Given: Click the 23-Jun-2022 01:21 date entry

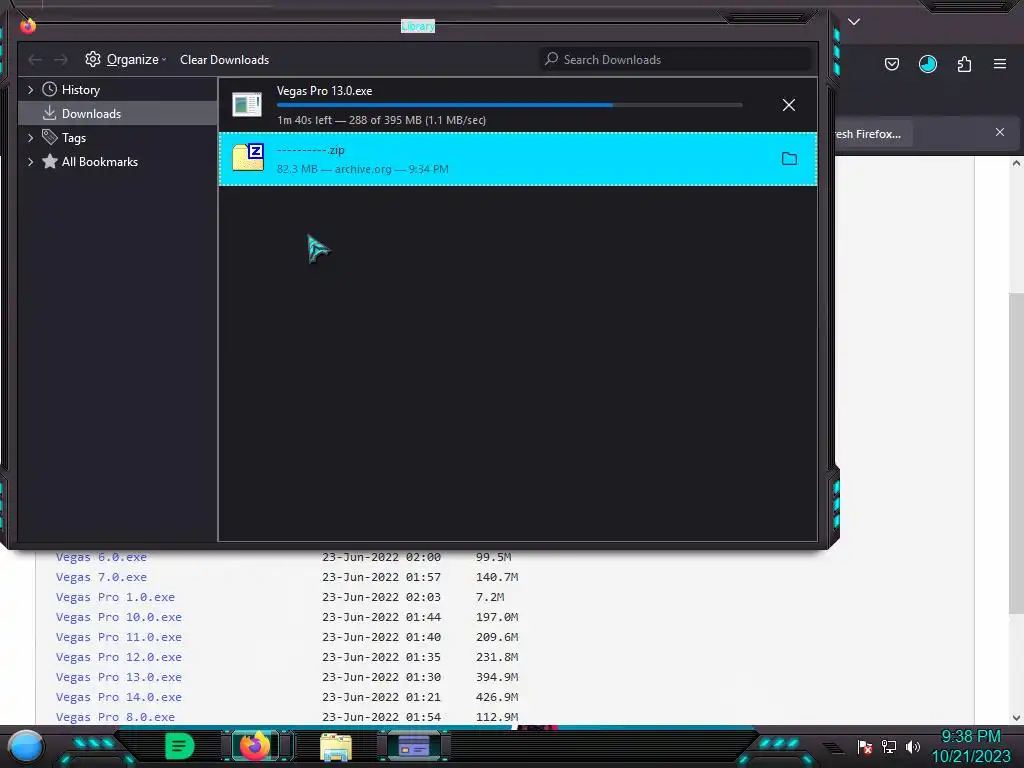Looking at the screenshot, I should tap(381, 697).
